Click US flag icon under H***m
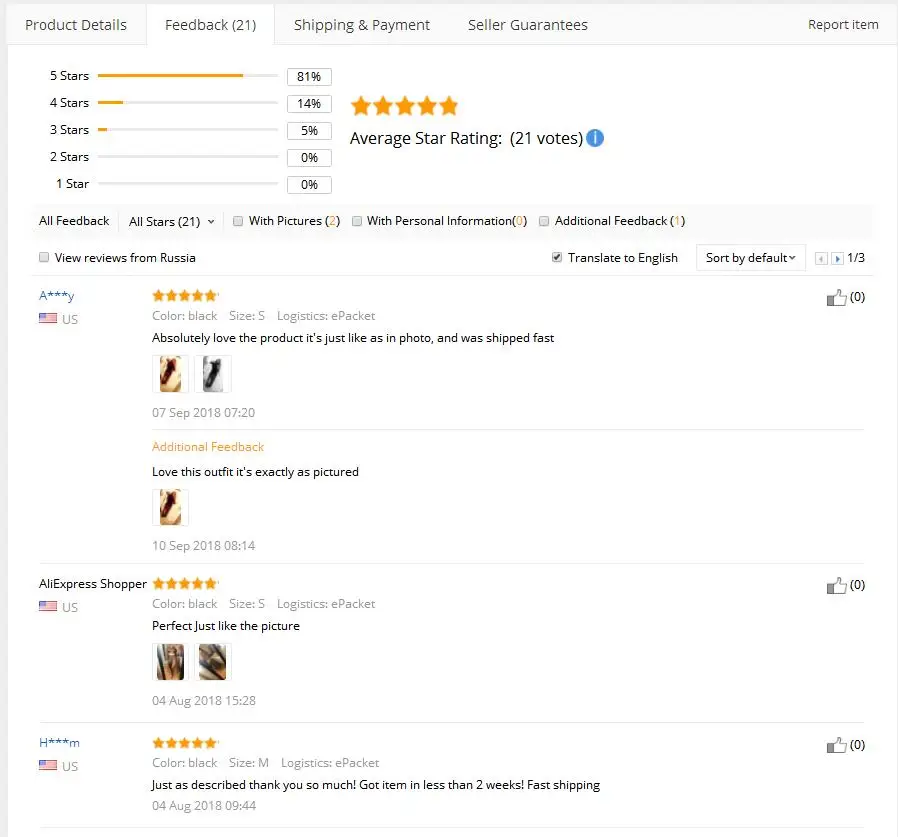The width and height of the screenshot is (898, 837). click(x=48, y=766)
